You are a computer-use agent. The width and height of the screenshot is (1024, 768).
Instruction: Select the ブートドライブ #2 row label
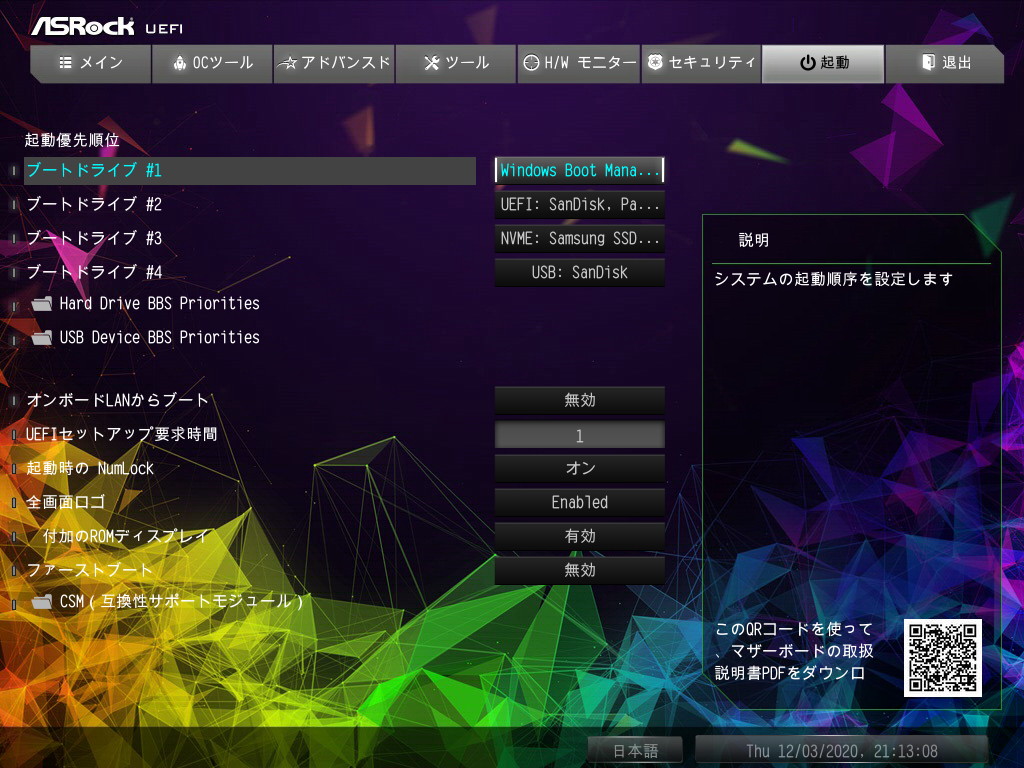pyautogui.click(x=94, y=204)
